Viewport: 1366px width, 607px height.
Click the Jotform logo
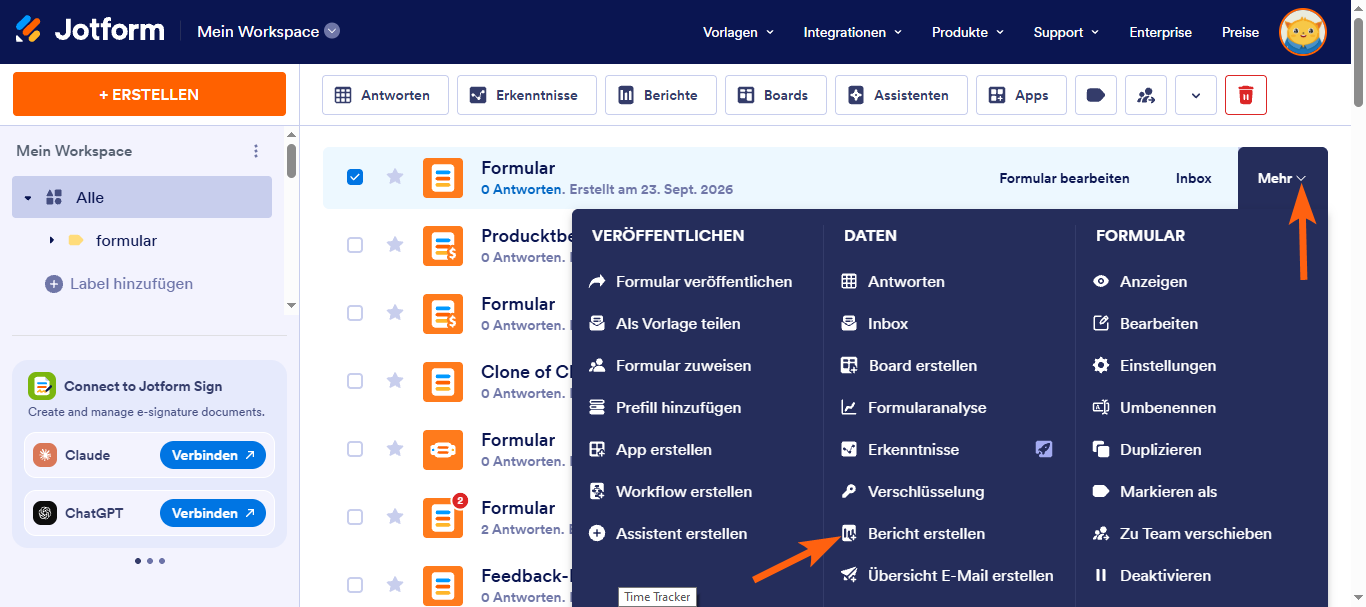tap(90, 30)
